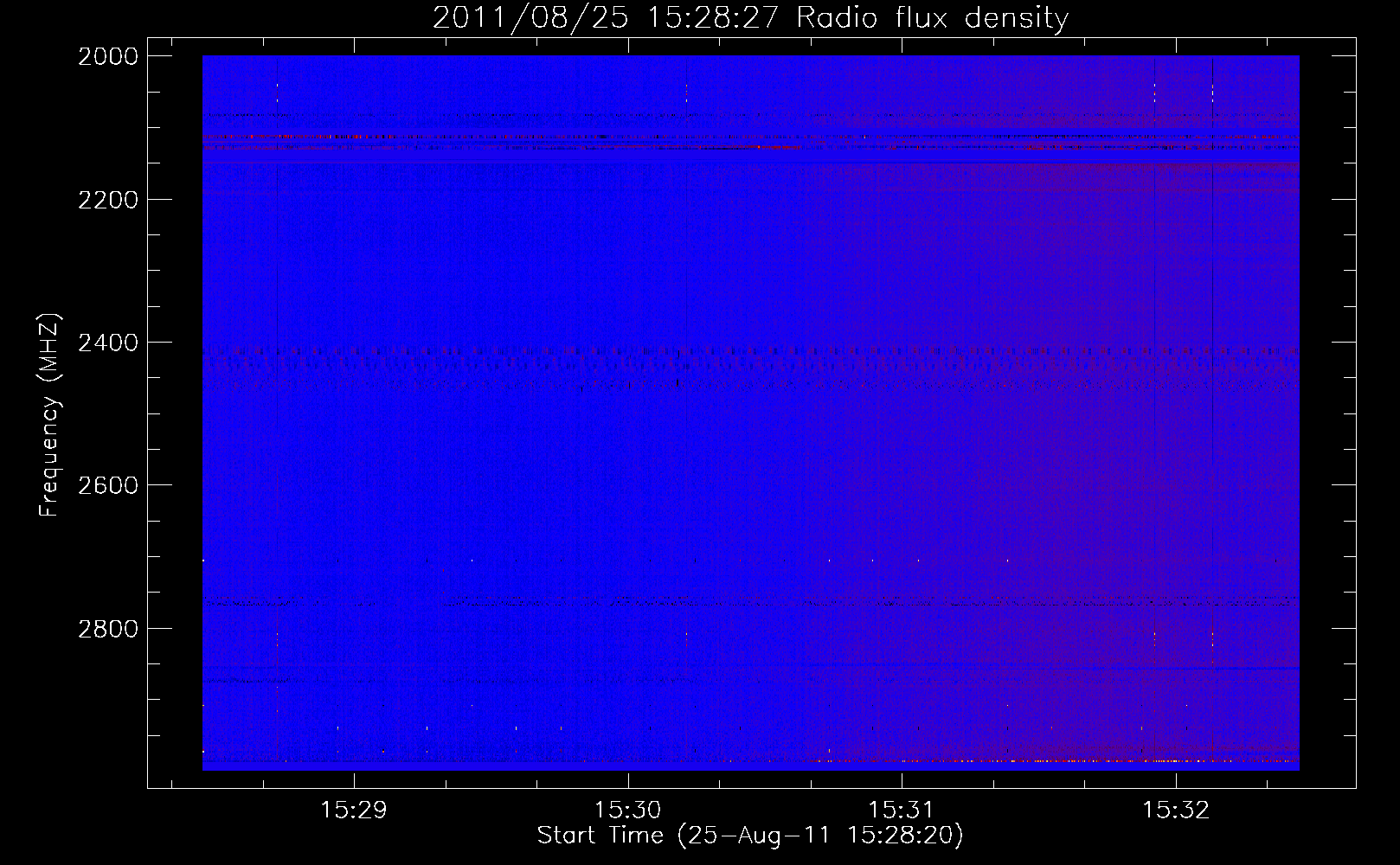Click the "Frequency (MHZ)" axis title
This screenshot has height=865, width=1400.
[x=50, y=415]
